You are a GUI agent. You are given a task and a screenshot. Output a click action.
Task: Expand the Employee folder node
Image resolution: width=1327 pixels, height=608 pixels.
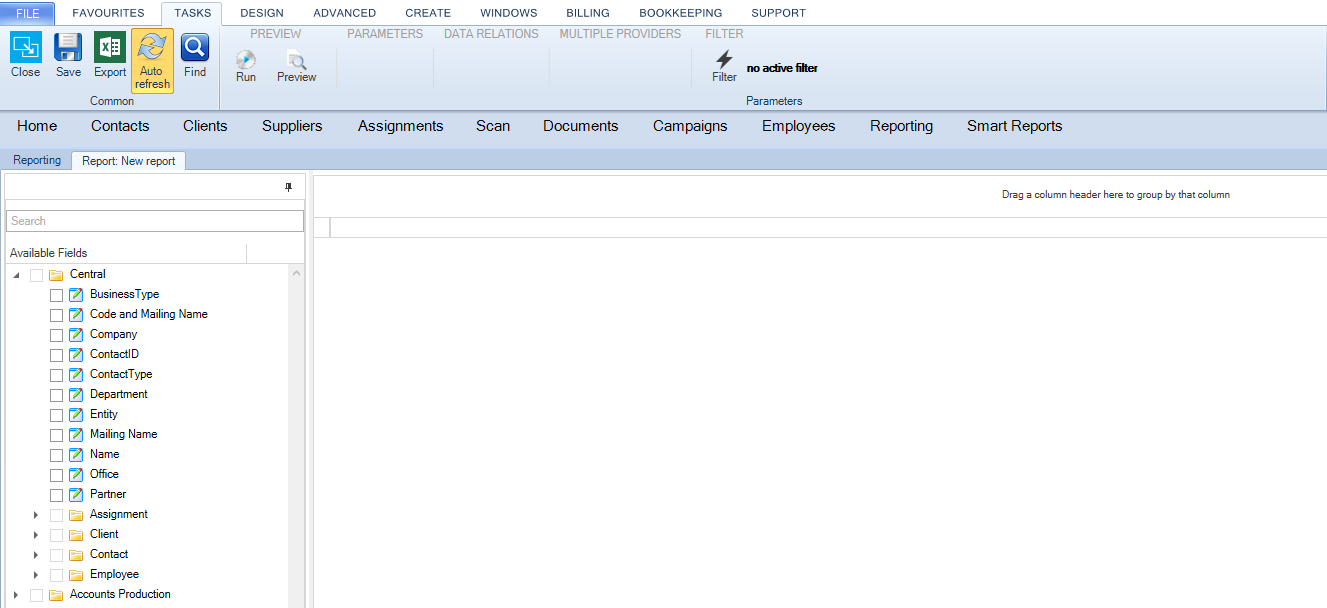[x=36, y=574]
